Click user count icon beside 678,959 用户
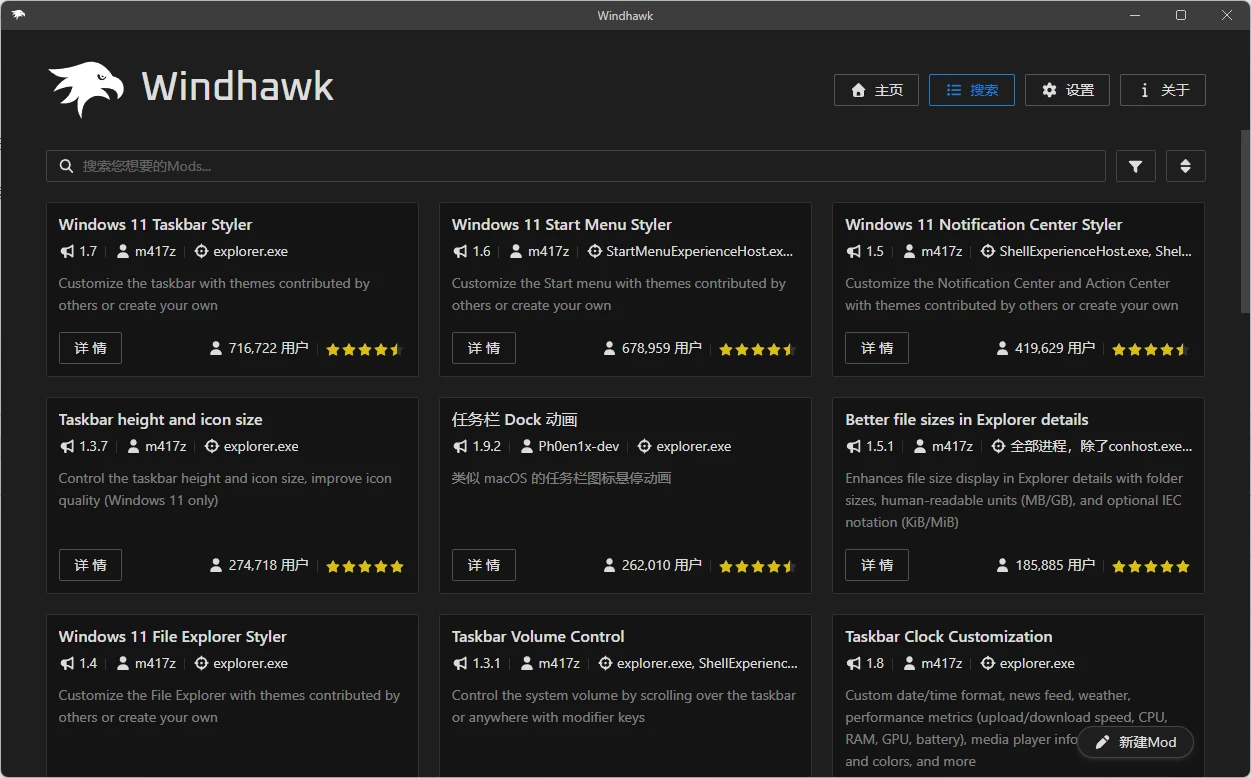Viewport: 1251px width, 778px height. 609,348
